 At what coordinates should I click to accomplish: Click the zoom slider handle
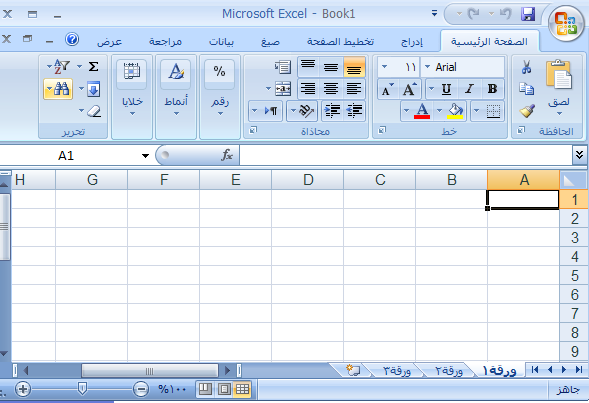click(x=82, y=389)
